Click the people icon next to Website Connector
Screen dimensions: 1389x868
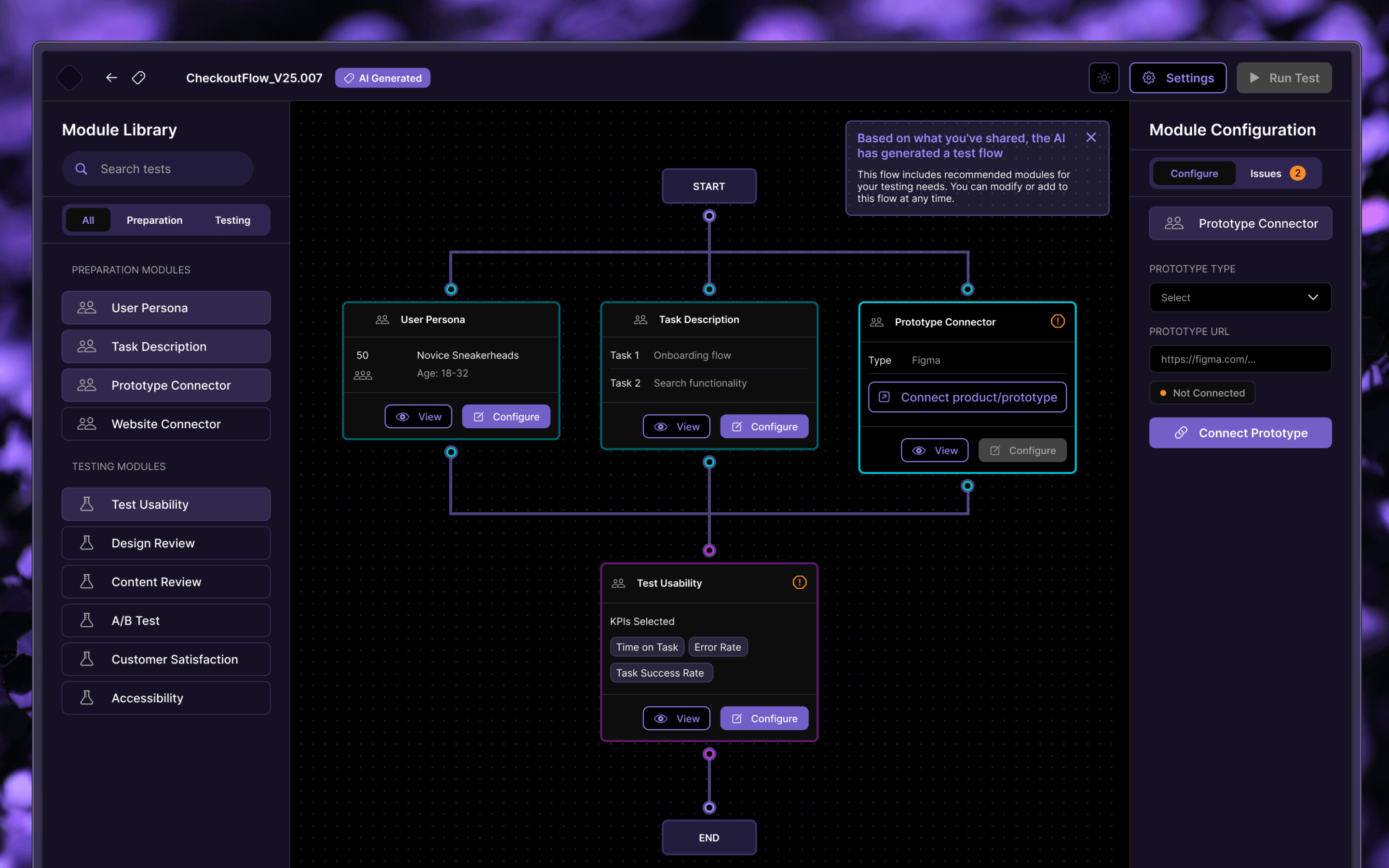(87, 424)
